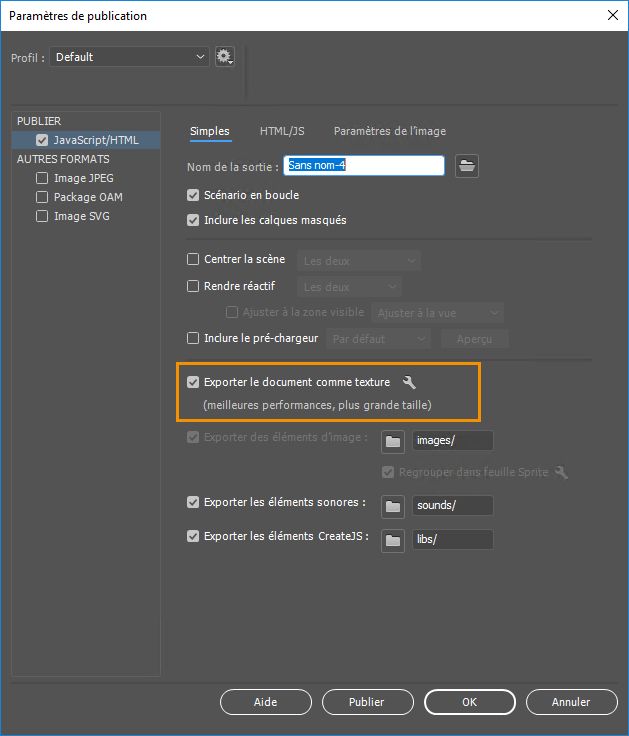Check Rendre réactif option
Viewport: 629px width, 736px height.
[x=193, y=286]
